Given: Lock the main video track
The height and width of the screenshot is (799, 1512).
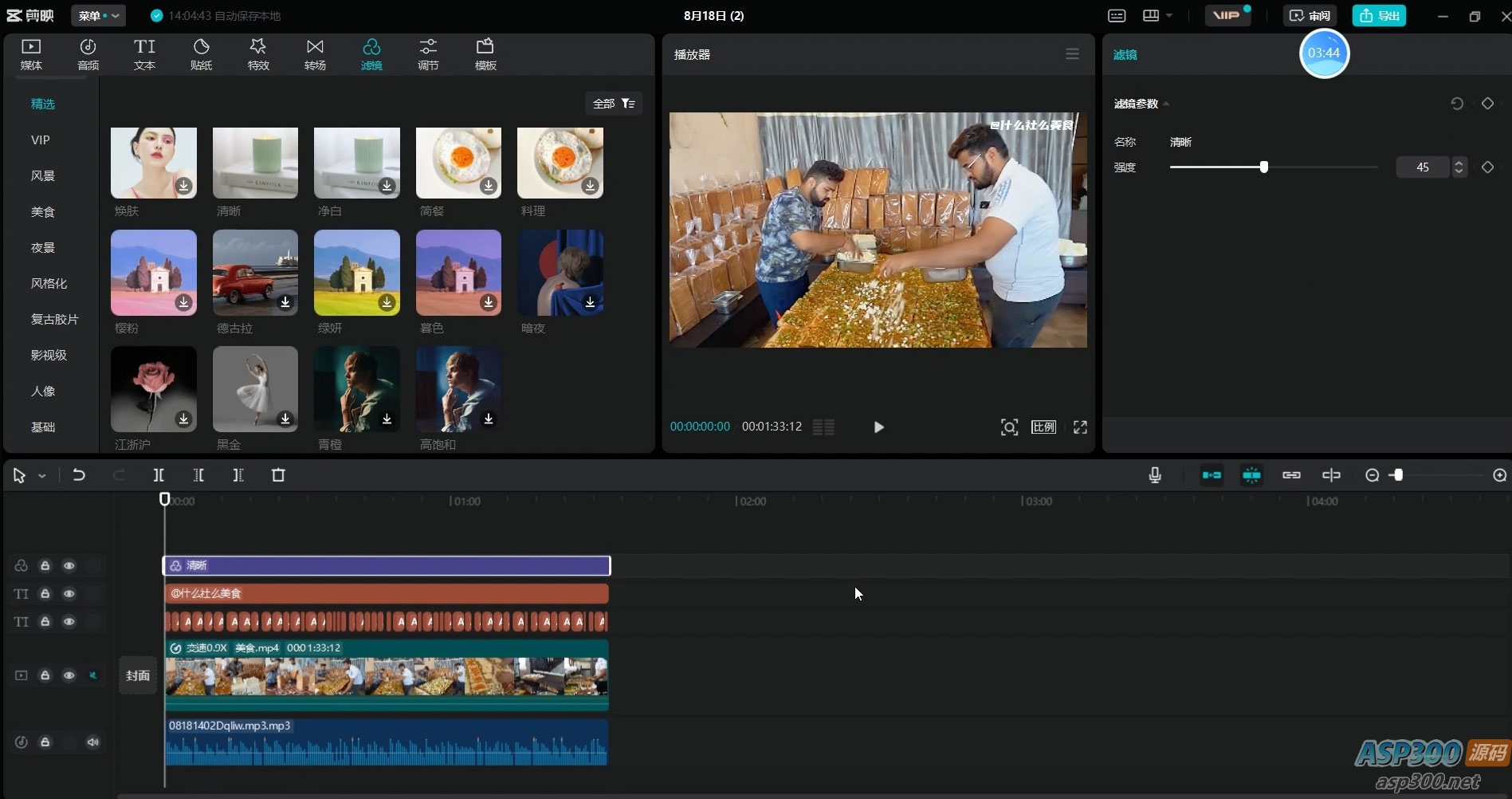Looking at the screenshot, I should 45,675.
